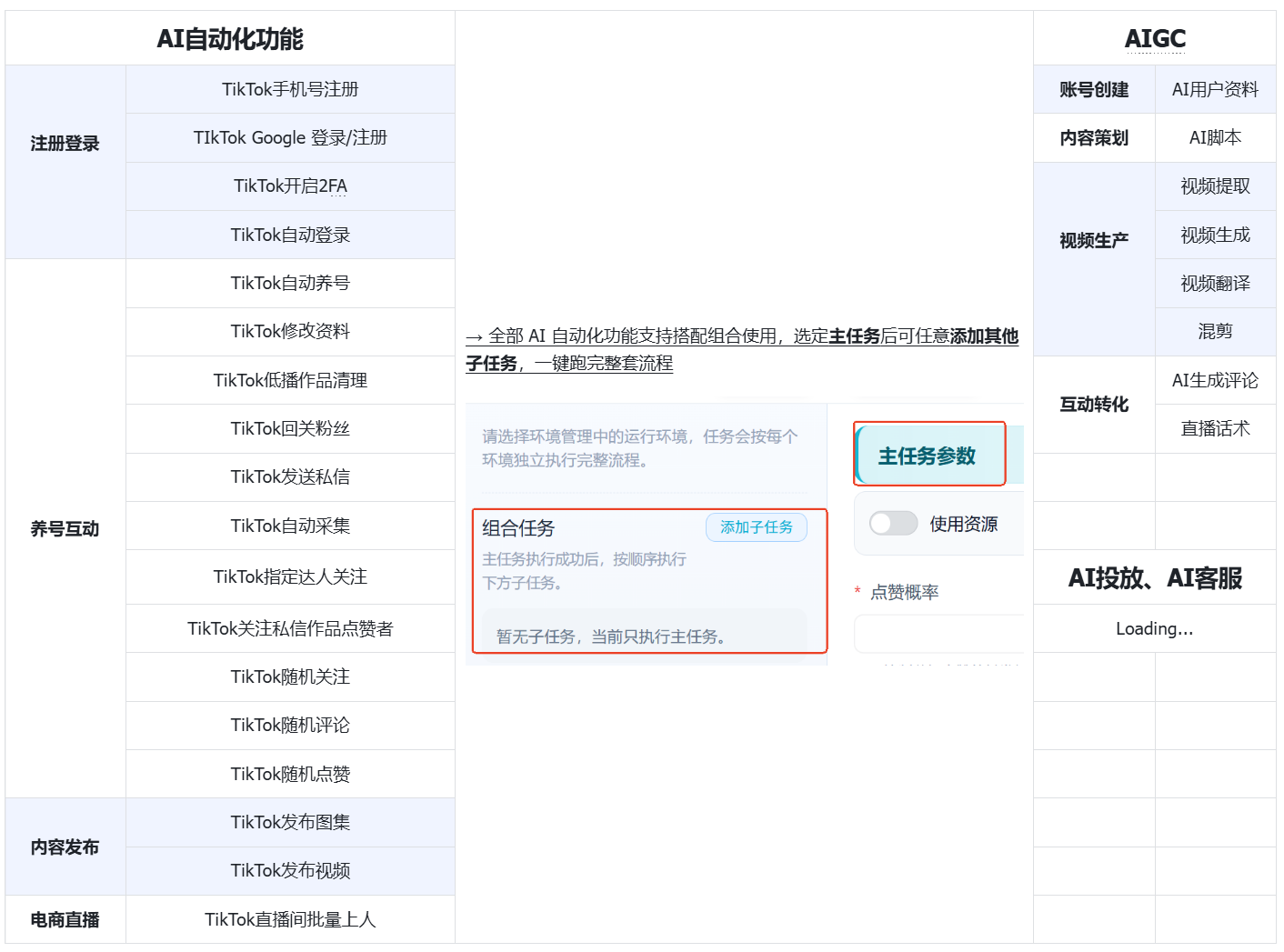Click TikTok发布视频 cell
Screen dimensions: 1284x952
pos(290,871)
